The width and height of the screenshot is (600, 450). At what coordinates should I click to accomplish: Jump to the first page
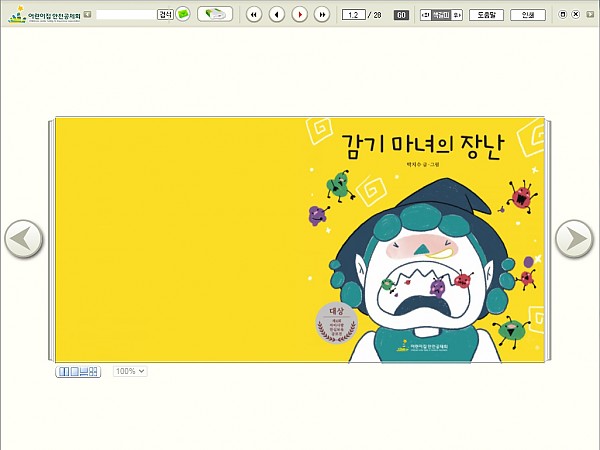pyautogui.click(x=254, y=15)
